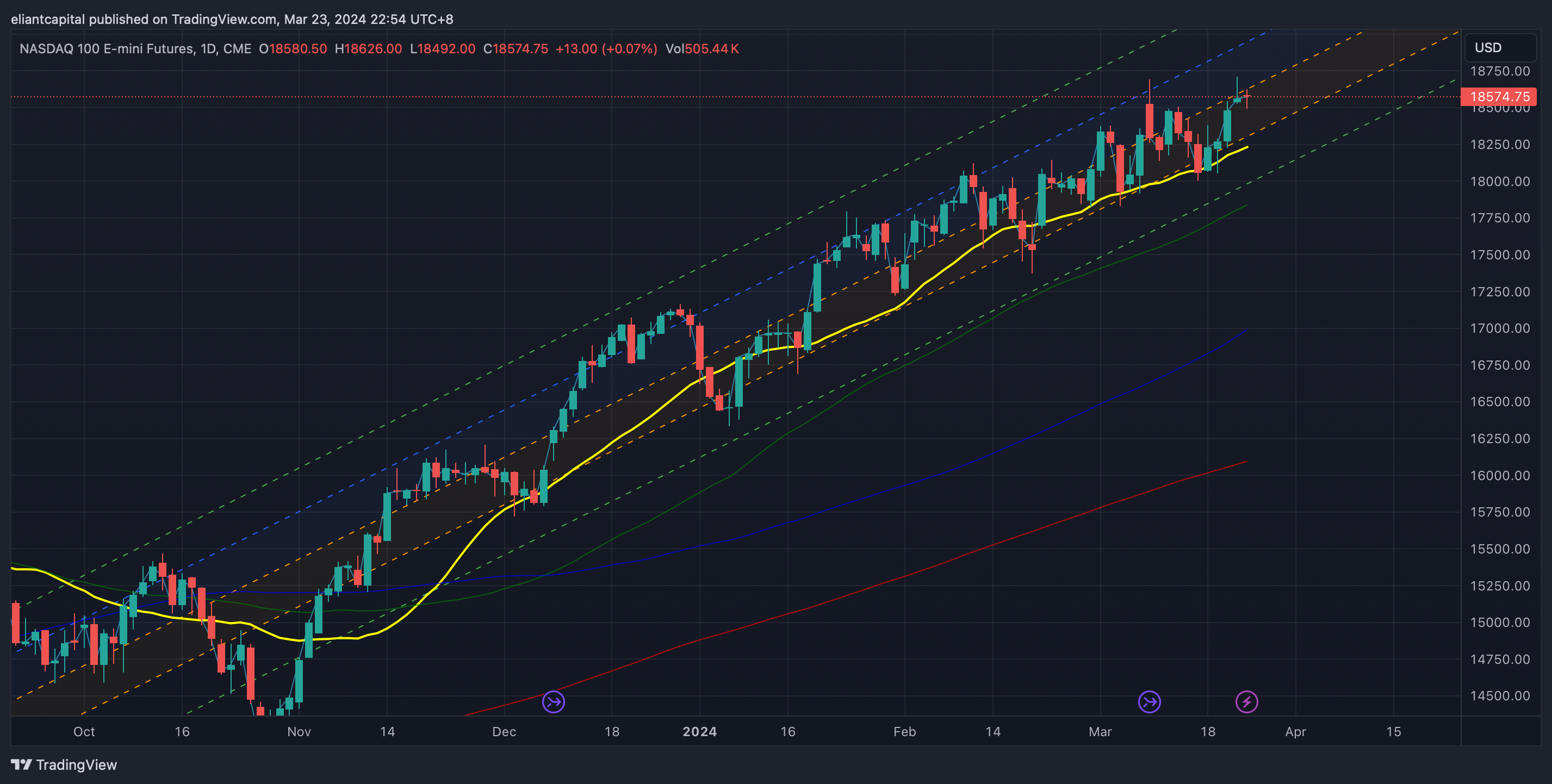Image resolution: width=1552 pixels, height=784 pixels.
Task: Click the 17000.00 price axis label
Action: (1499, 328)
